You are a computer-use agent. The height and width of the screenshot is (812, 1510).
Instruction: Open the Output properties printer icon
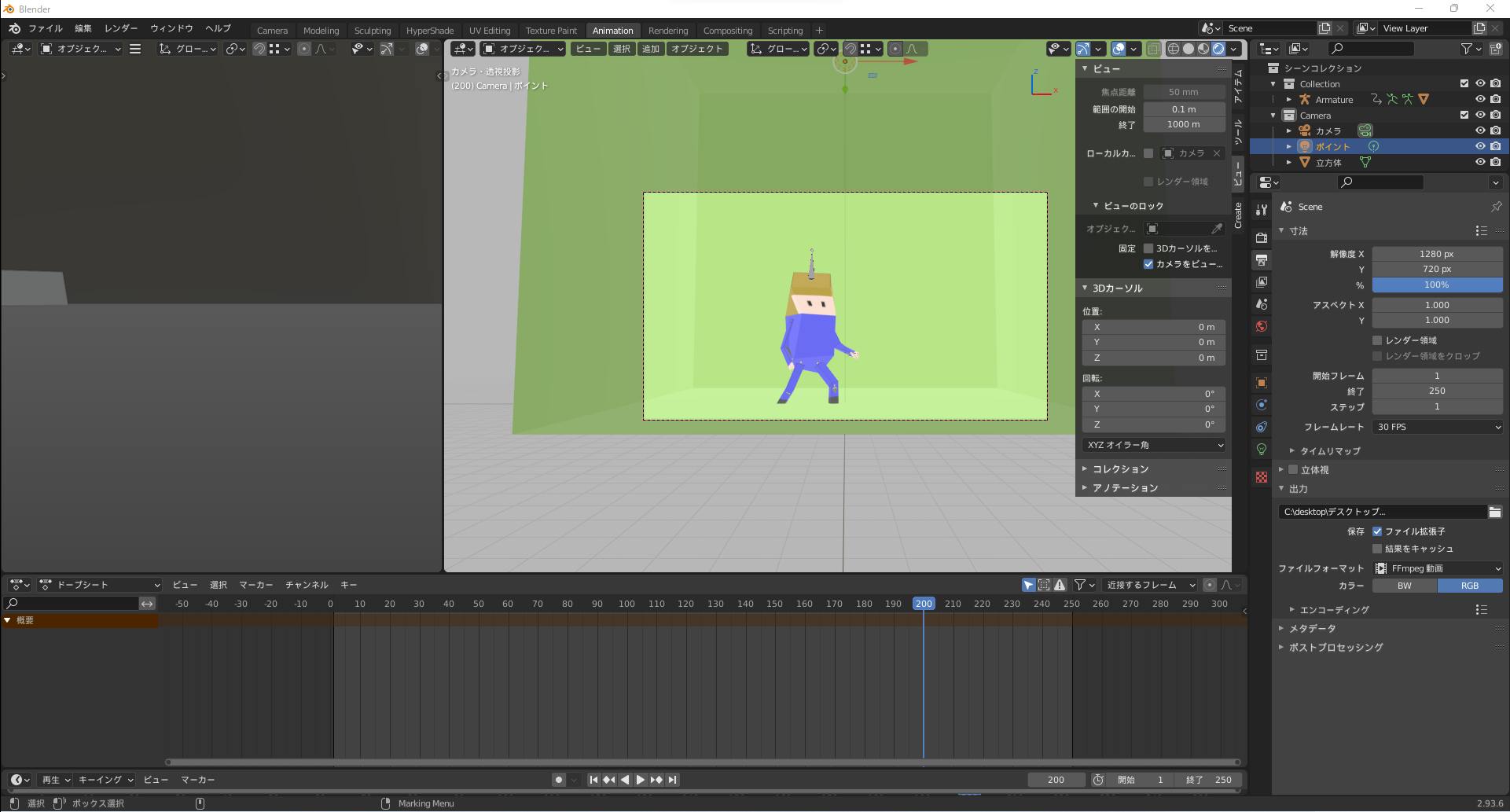1262,260
